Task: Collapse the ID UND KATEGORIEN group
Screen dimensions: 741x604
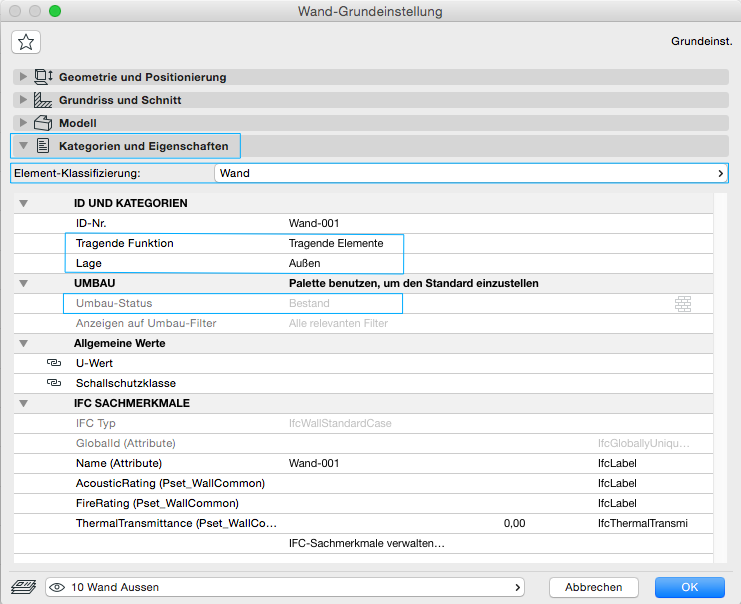Action: pyautogui.click(x=24, y=203)
